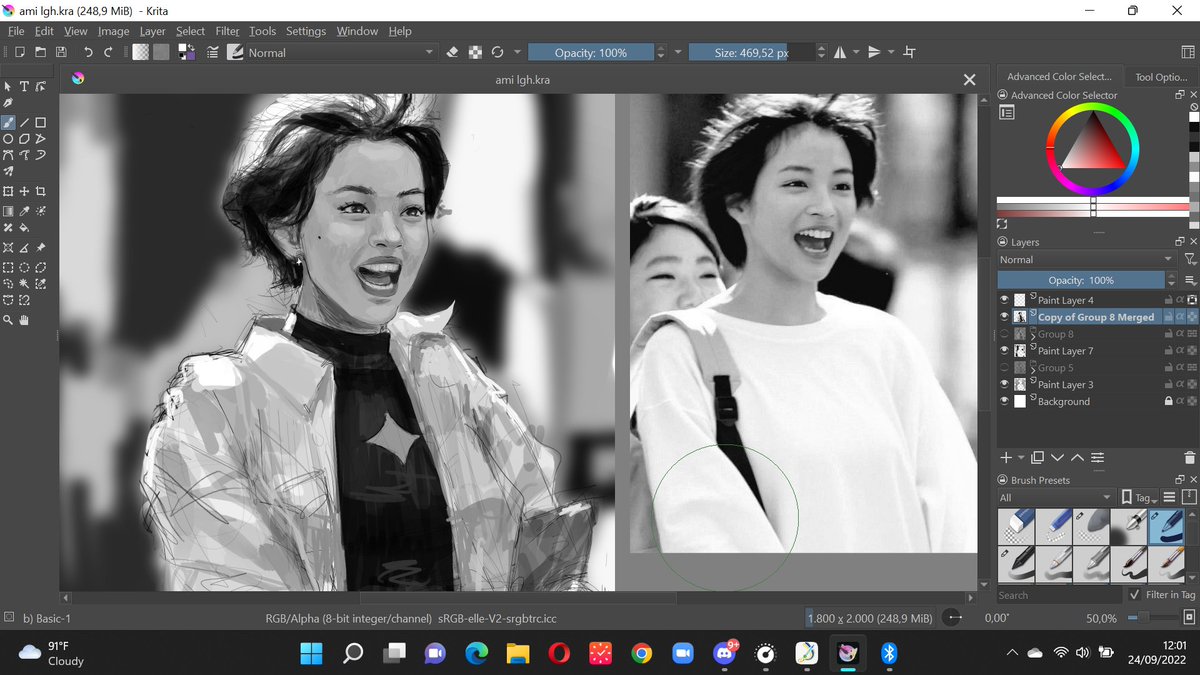
Task: Toggle the Filter in Tag checkbox
Action: pyautogui.click(x=1133, y=595)
